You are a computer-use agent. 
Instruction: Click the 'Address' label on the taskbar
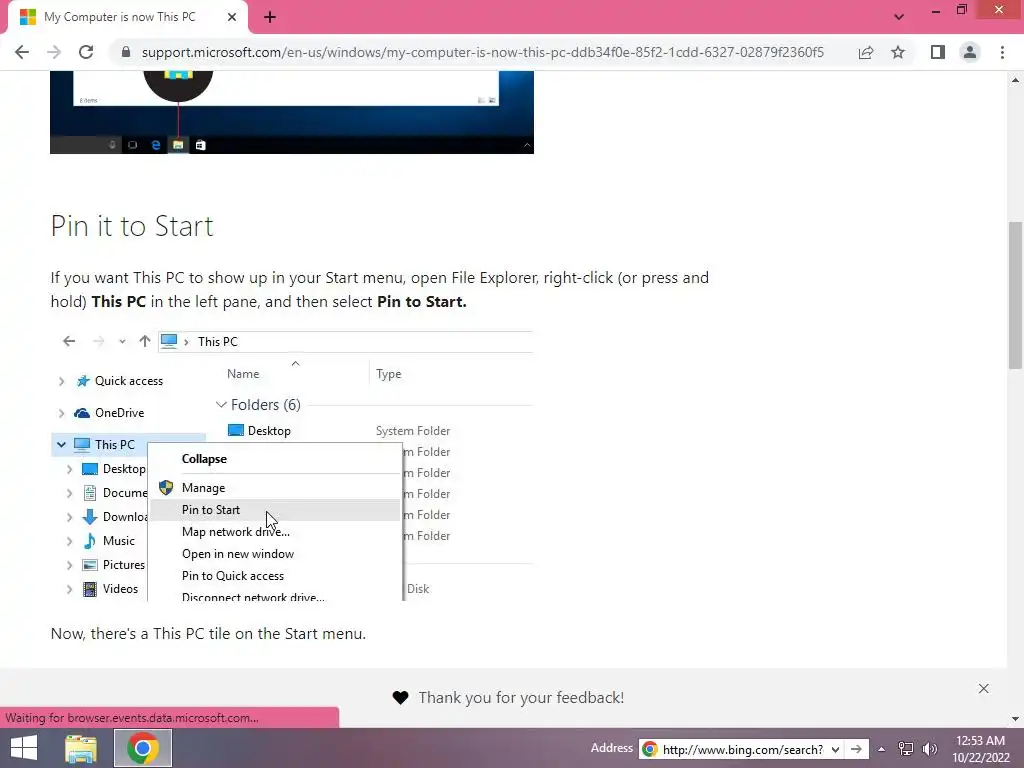coord(612,748)
